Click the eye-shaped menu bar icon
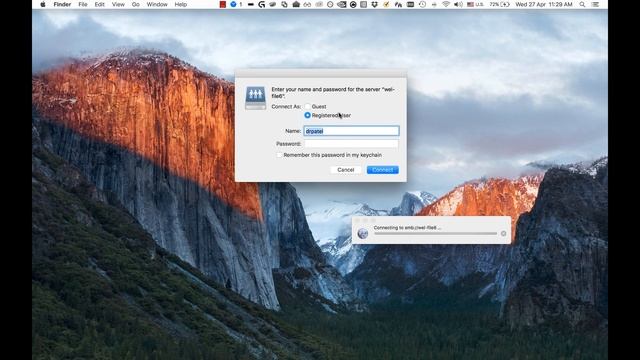 (x=342, y=4)
